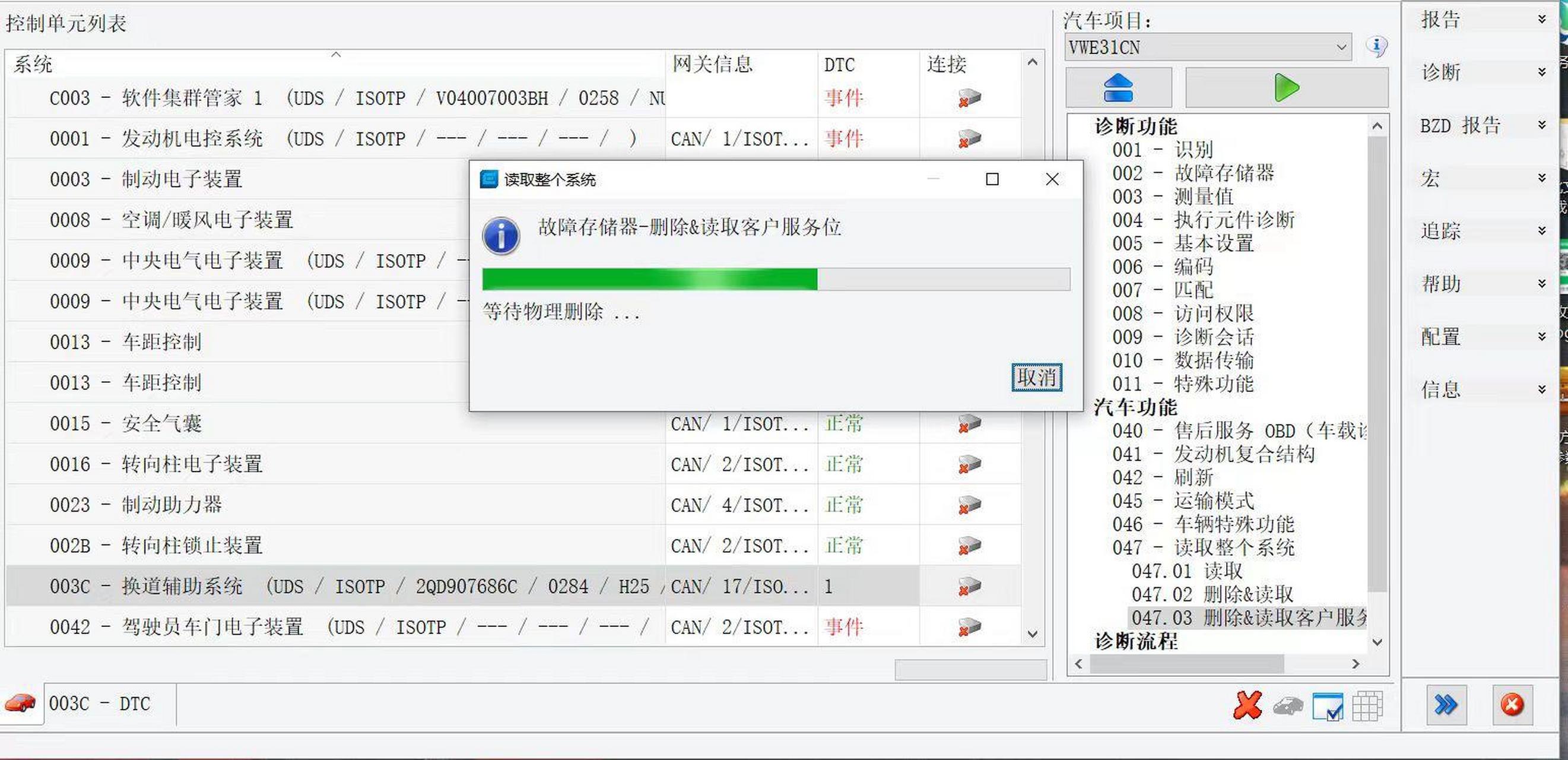
Task: Select the 0008 - 空调/暖风电子装置 row
Action: 237,220
